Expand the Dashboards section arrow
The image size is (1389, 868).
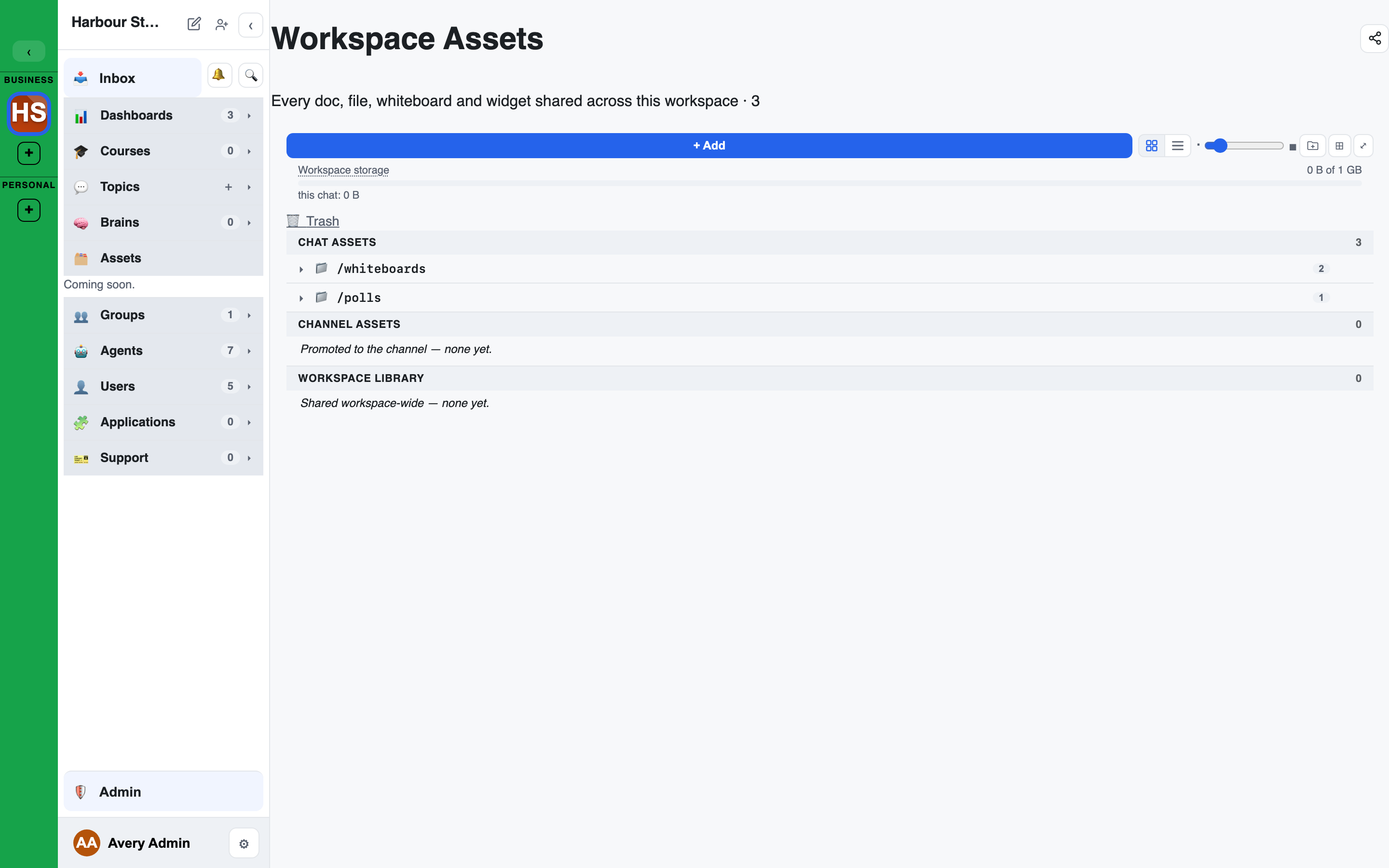[x=249, y=116]
